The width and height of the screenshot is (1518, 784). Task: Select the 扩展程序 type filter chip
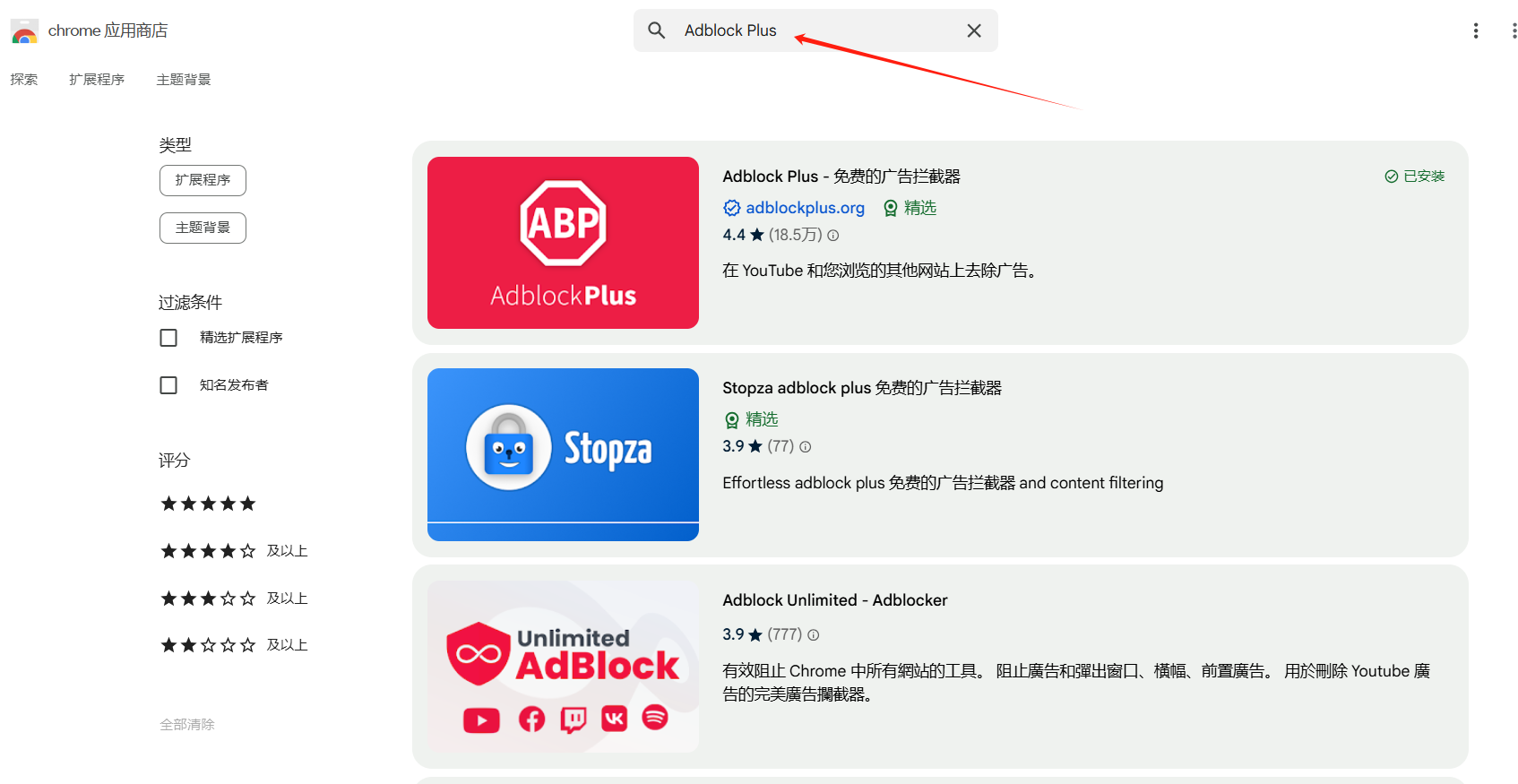pos(203,180)
